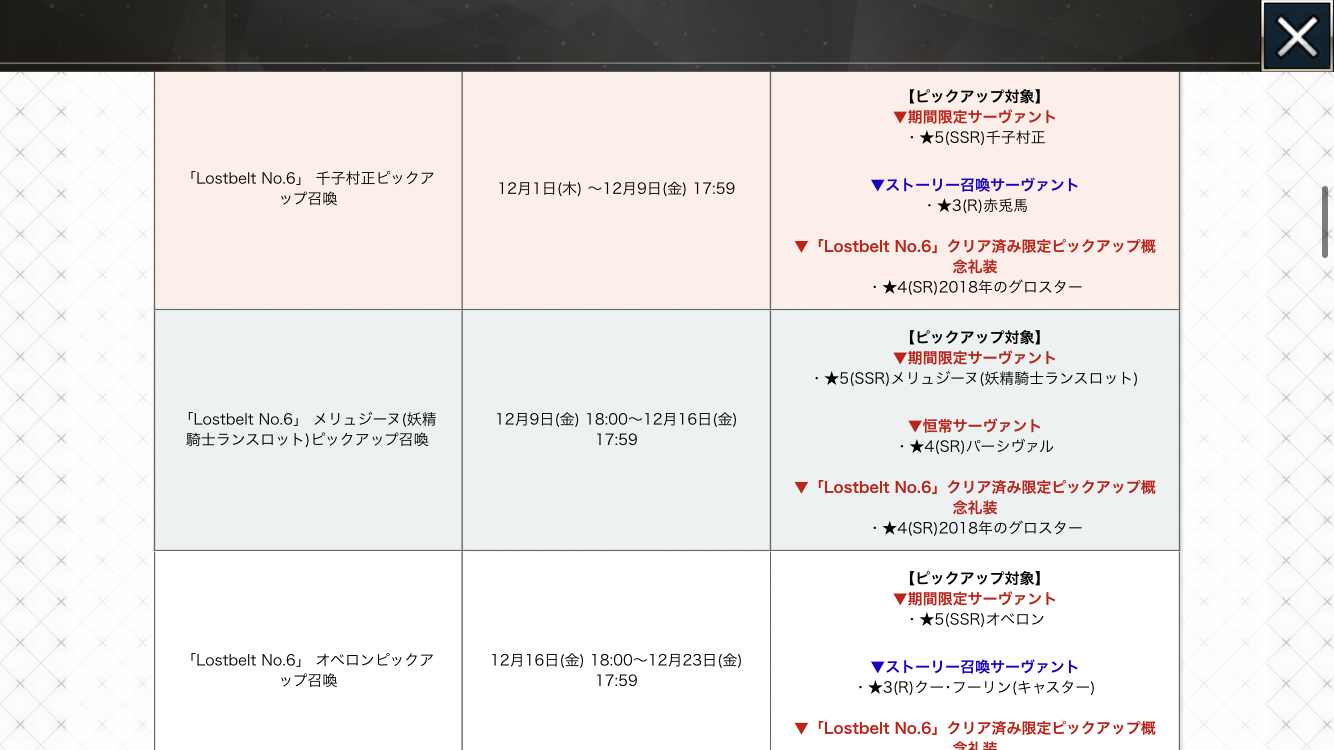The image size is (1334, 750).
Task: Select the blue ストーリー召喚サーヴァント heading above 赤兎馬
Action: pos(975,185)
